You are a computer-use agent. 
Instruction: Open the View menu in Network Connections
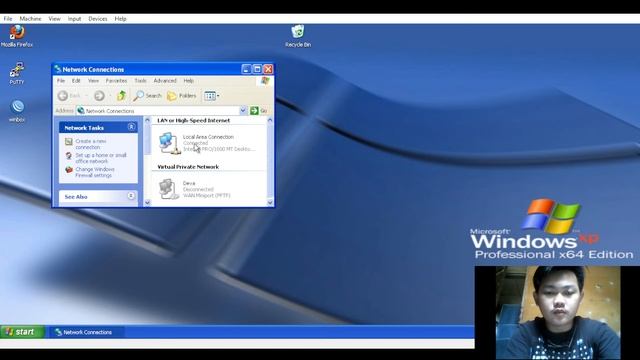(x=93, y=81)
